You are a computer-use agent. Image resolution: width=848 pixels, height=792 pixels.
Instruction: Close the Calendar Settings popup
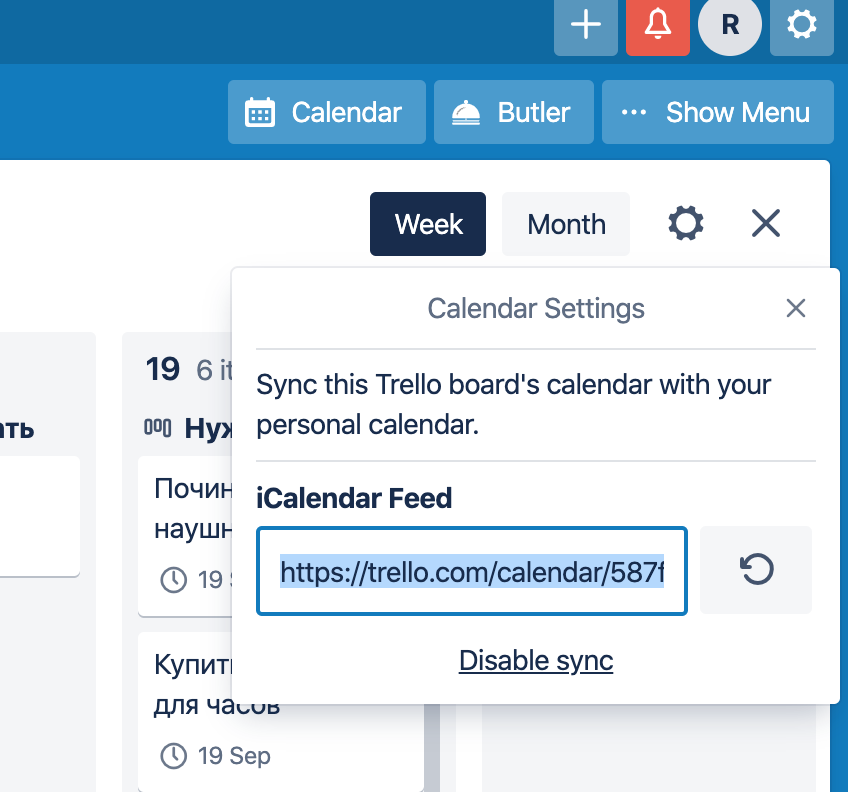point(796,308)
